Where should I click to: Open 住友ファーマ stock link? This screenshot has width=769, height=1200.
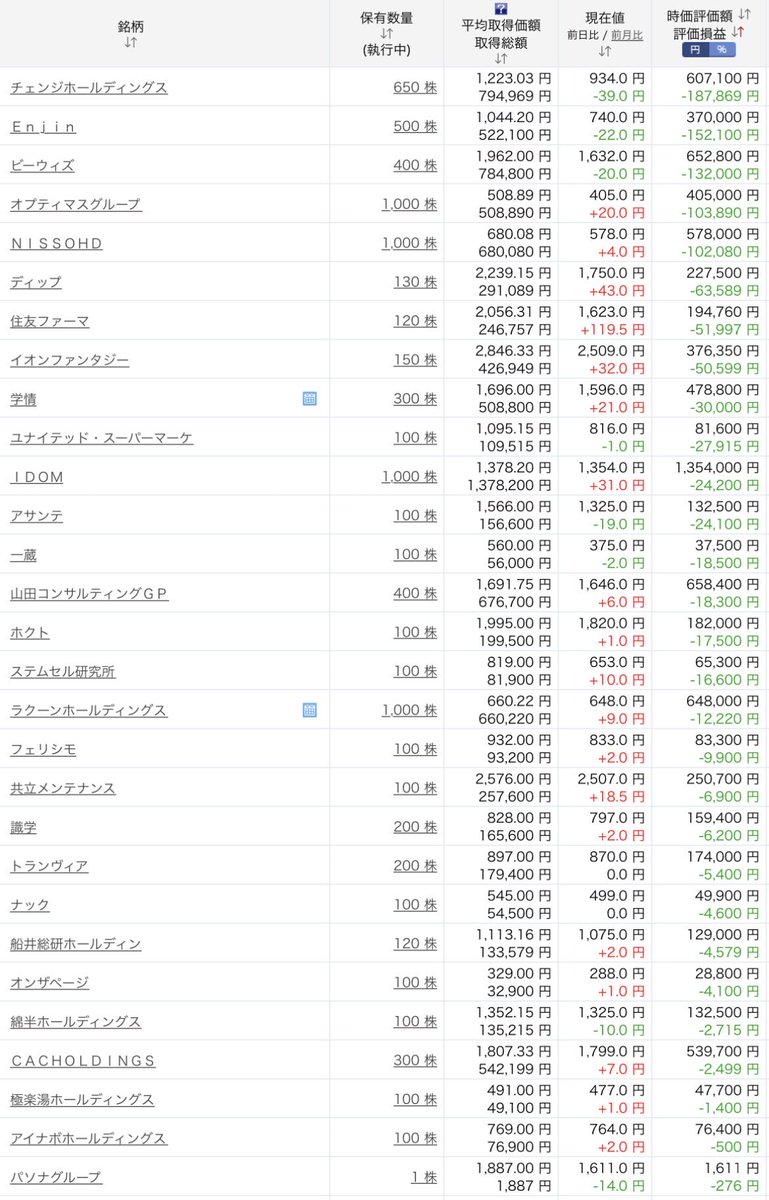click(50, 321)
